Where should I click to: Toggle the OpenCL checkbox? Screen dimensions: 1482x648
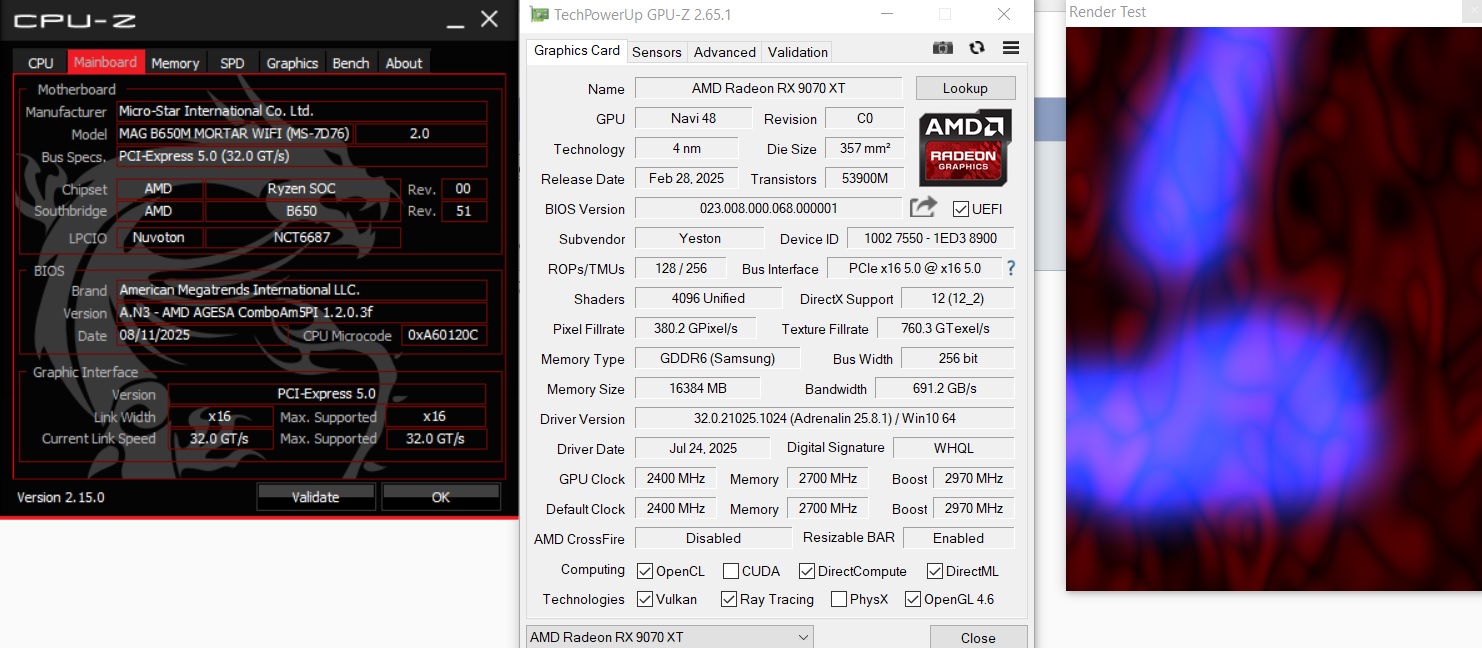tap(645, 571)
